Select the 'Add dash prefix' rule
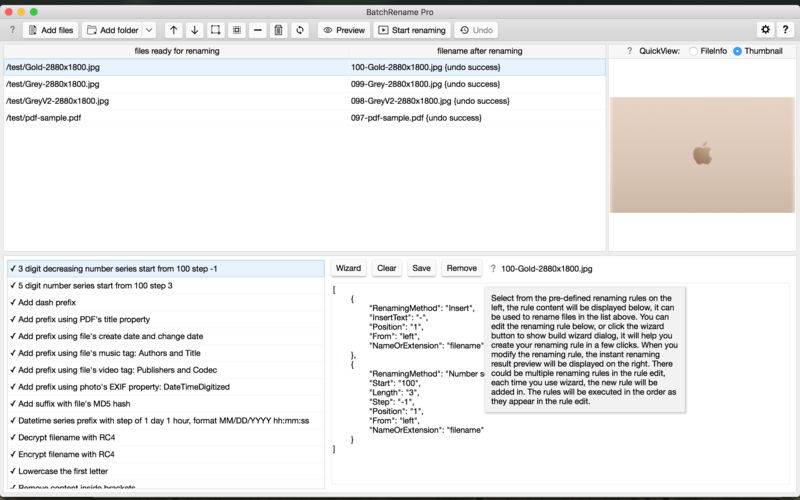 pos(166,303)
